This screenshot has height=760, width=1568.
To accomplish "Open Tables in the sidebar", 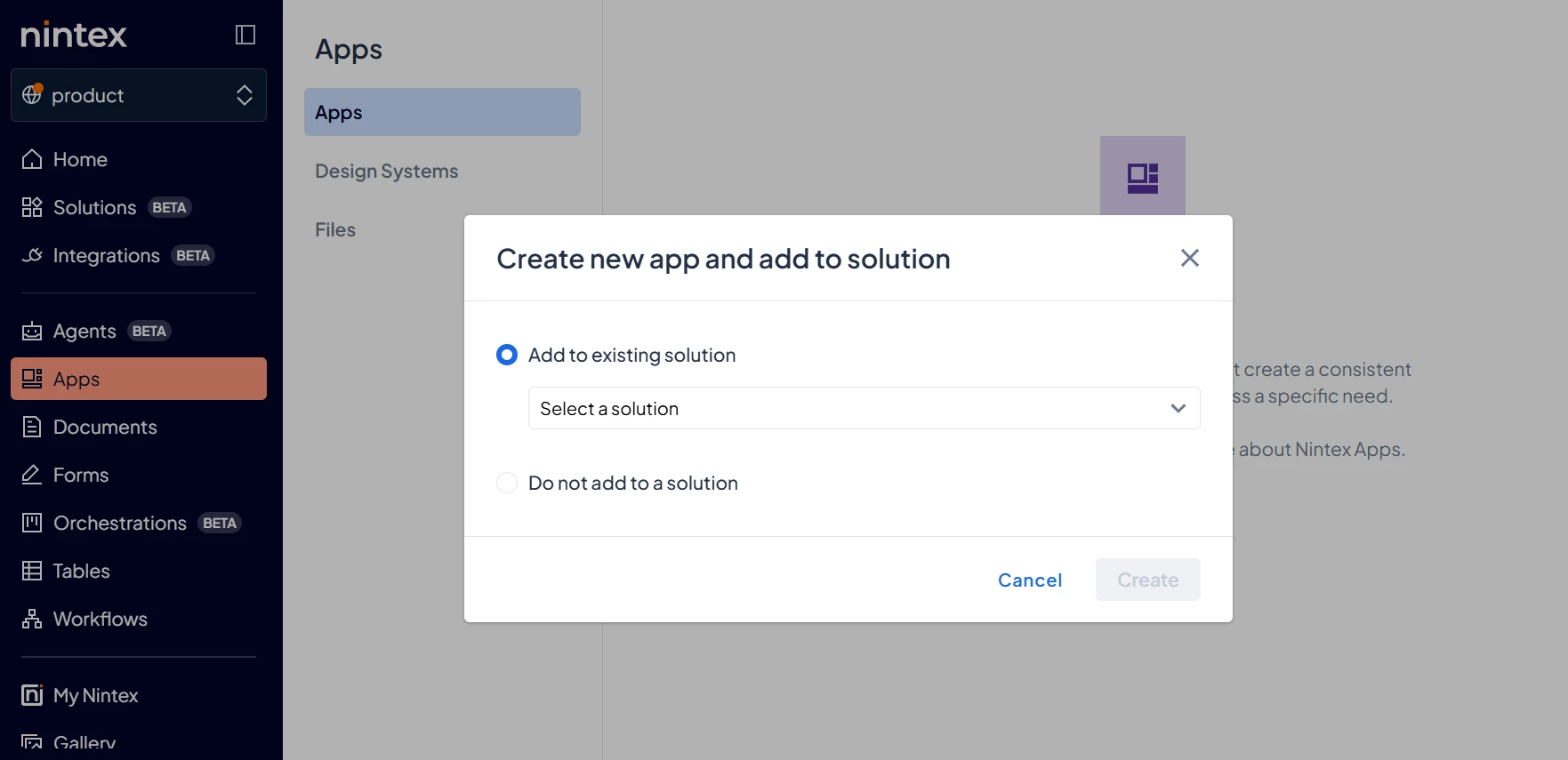I will click(x=139, y=571).
